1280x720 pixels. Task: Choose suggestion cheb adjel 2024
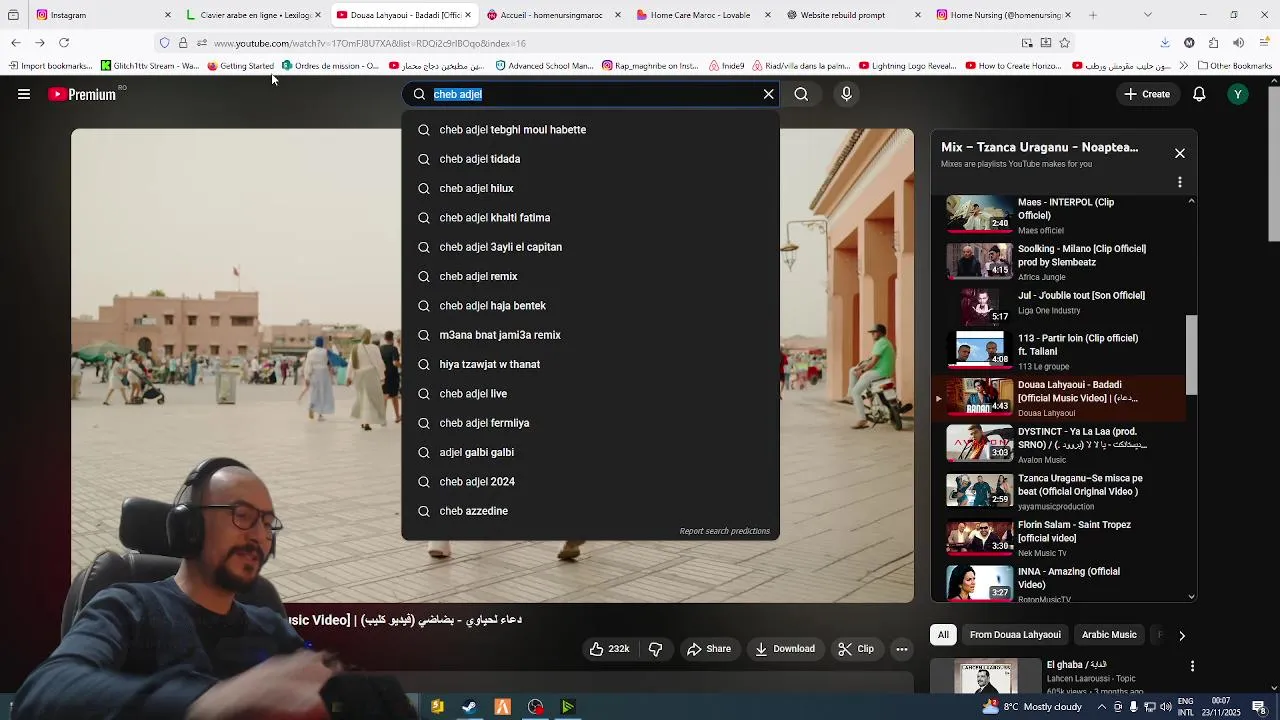590,482
